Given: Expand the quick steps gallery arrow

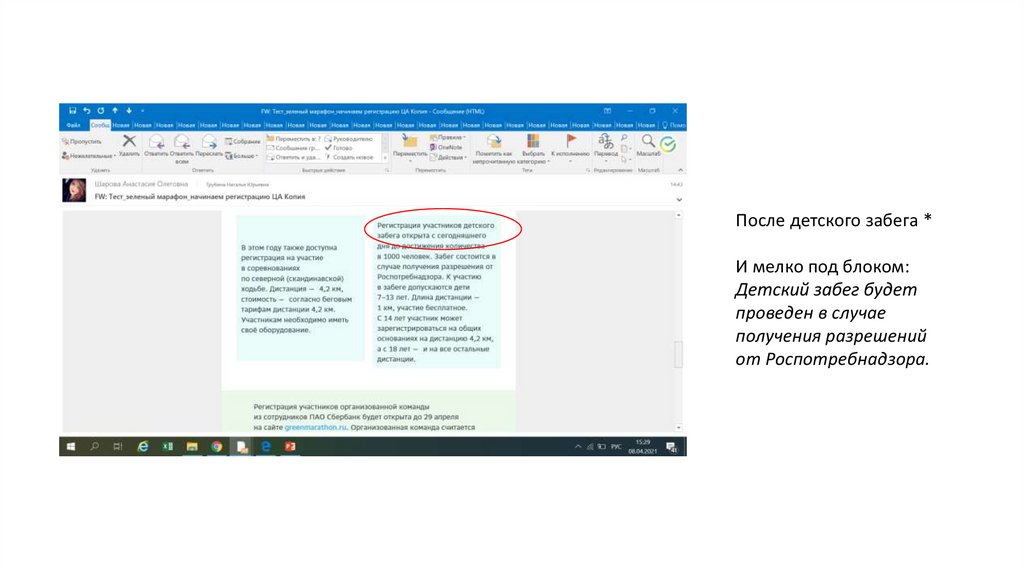Looking at the screenshot, I should tap(385, 157).
